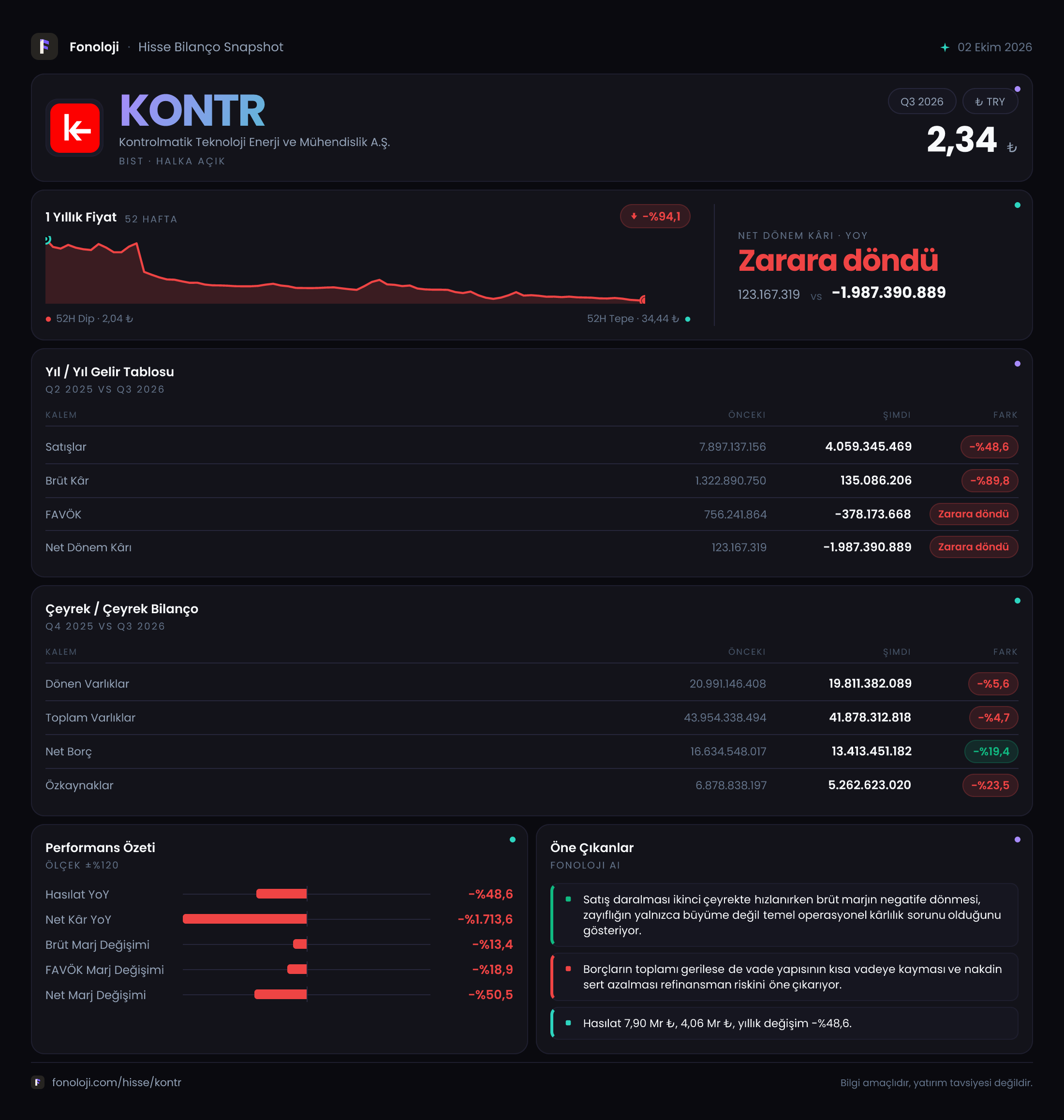Click the green -%19,4 Net Borç badge
This screenshot has width=1064, height=1120.
tap(991, 752)
